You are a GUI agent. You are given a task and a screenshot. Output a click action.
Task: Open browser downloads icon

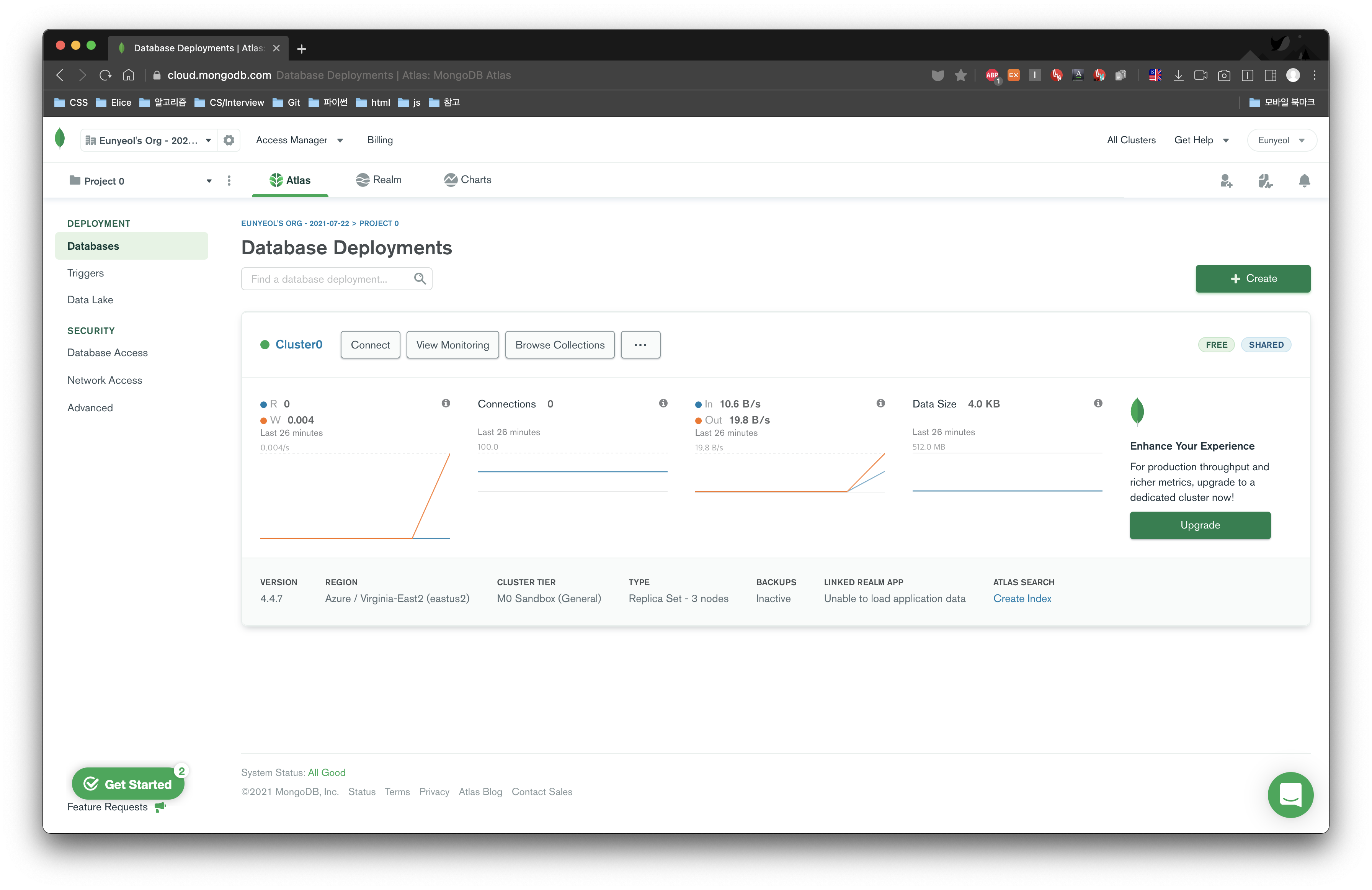[x=1178, y=75]
